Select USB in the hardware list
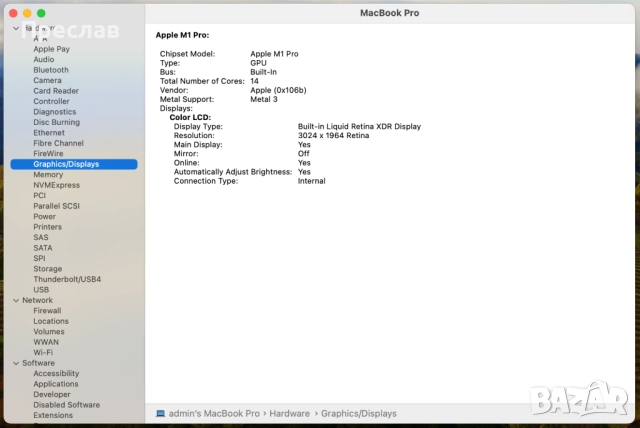 [41, 290]
